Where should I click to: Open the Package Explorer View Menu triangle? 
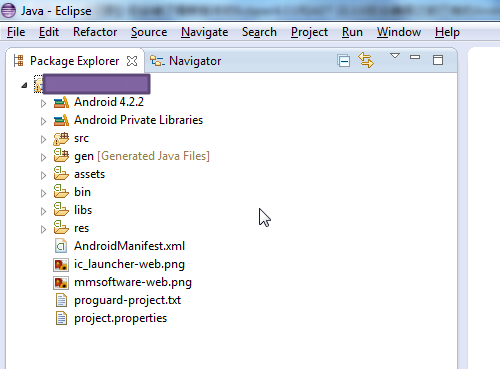click(395, 56)
